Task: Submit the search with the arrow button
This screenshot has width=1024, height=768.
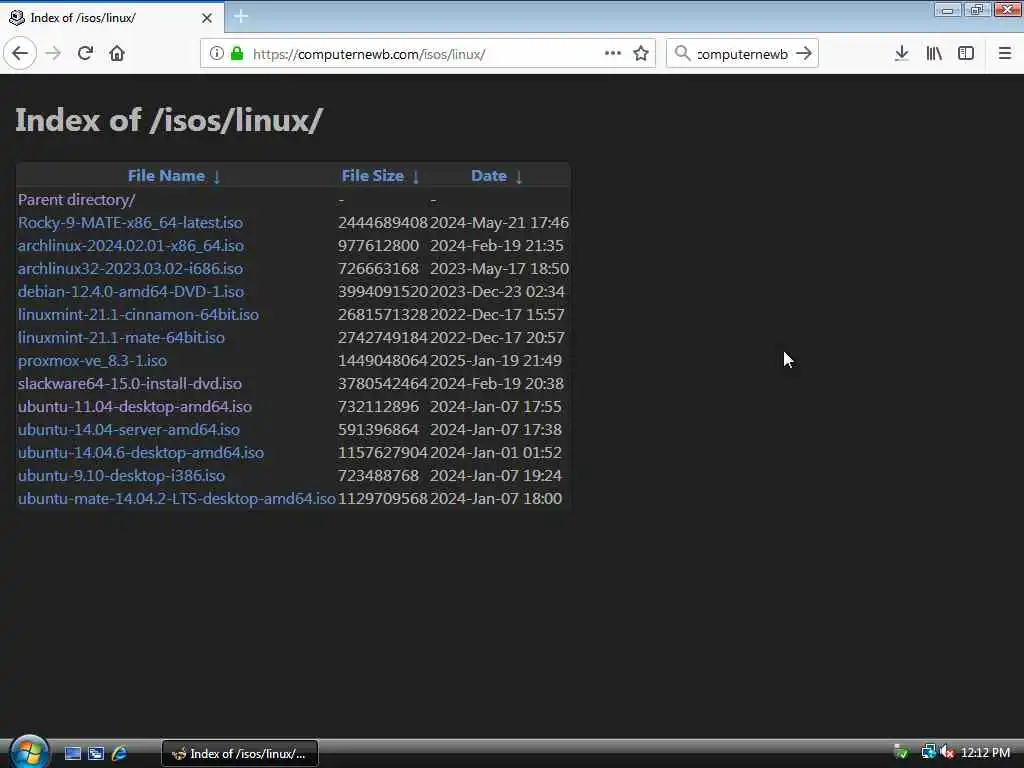Action: (804, 54)
